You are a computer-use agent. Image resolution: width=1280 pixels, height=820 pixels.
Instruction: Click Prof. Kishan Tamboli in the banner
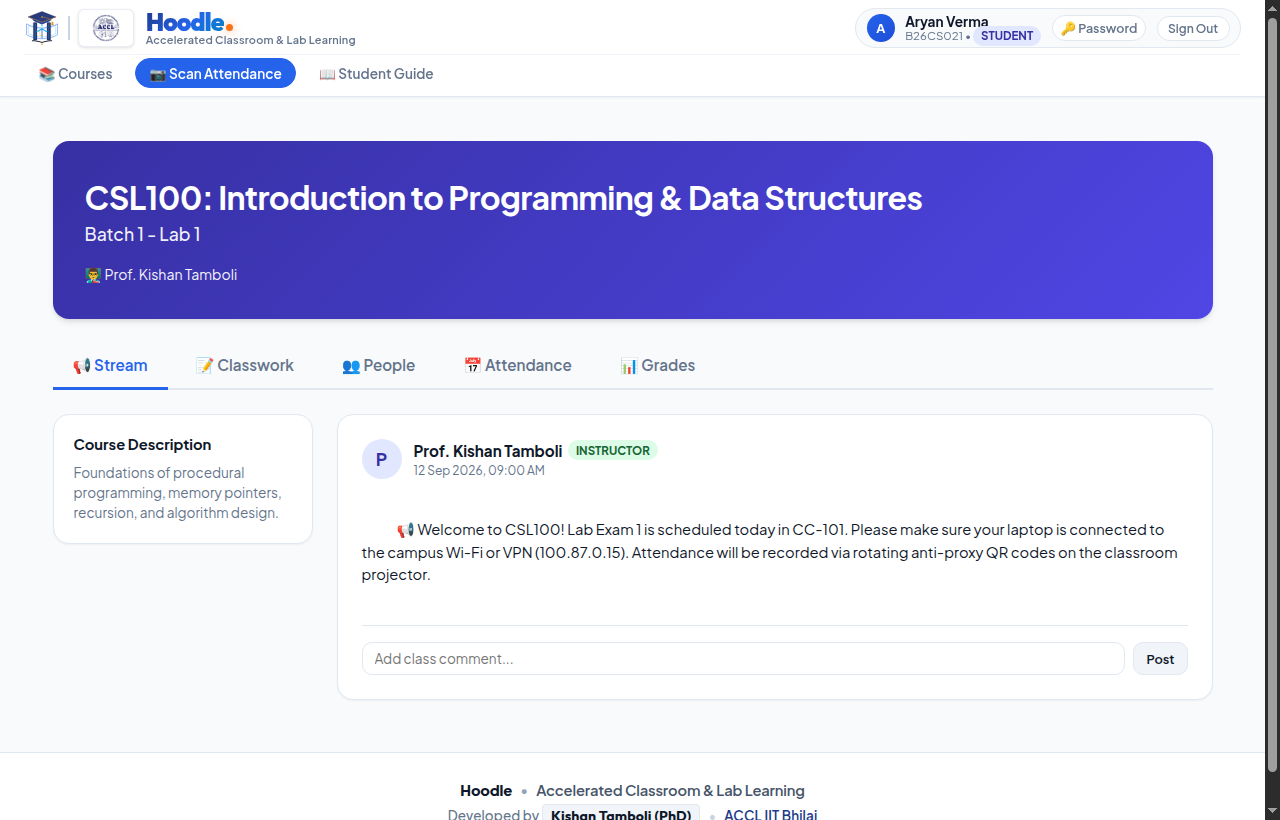click(x=171, y=274)
